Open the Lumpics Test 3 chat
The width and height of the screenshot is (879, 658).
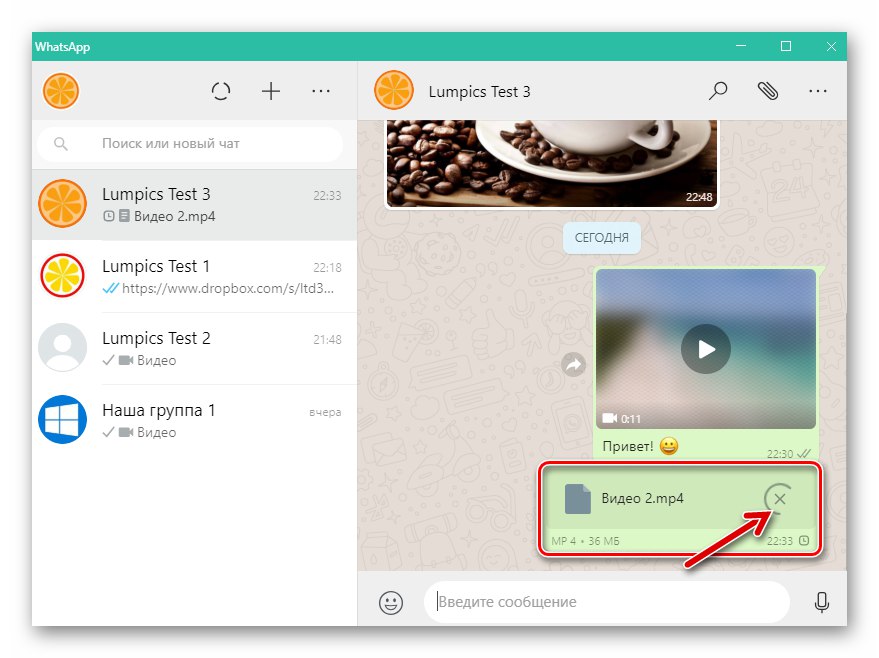coord(195,205)
